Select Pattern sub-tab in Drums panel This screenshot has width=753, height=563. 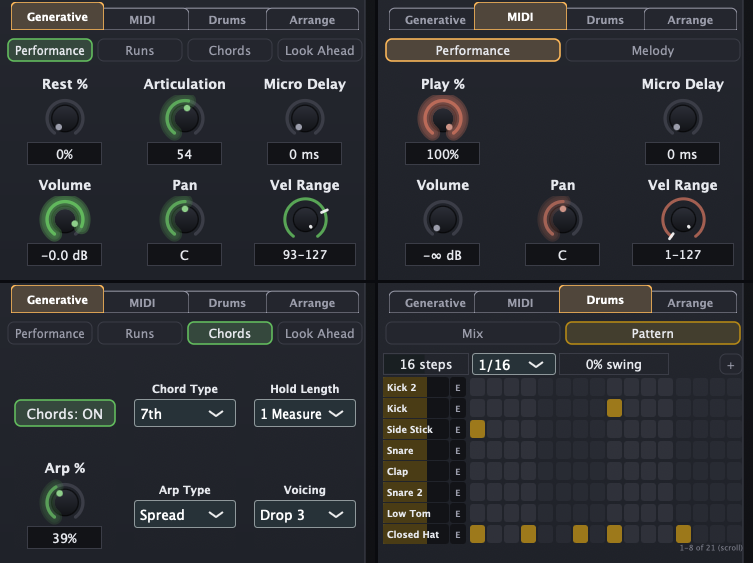653,333
